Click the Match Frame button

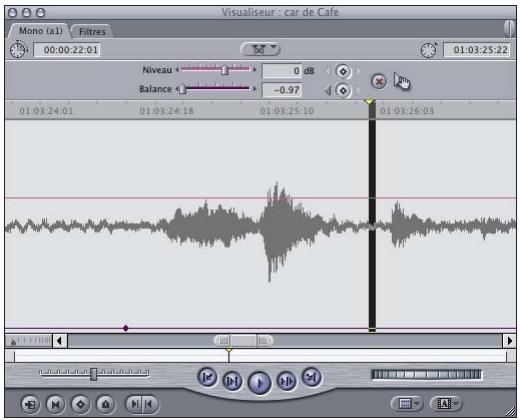[x=30, y=405]
